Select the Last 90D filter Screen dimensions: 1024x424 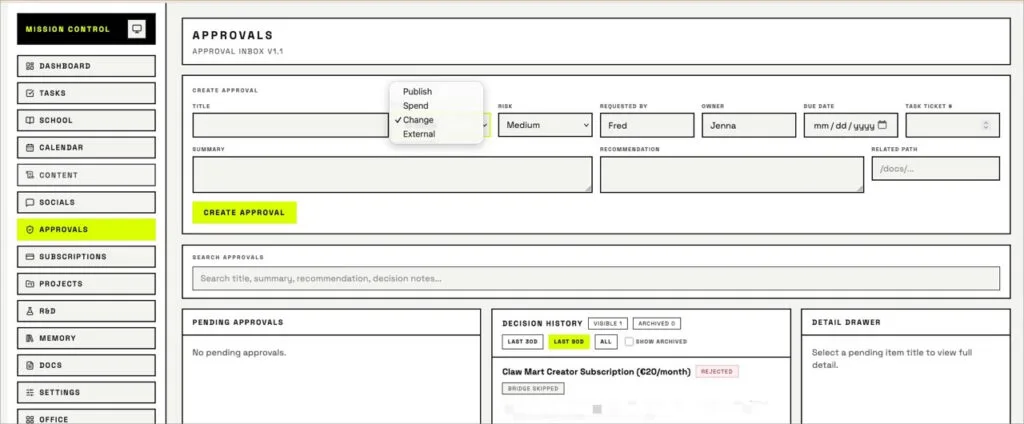pyautogui.click(x=569, y=341)
